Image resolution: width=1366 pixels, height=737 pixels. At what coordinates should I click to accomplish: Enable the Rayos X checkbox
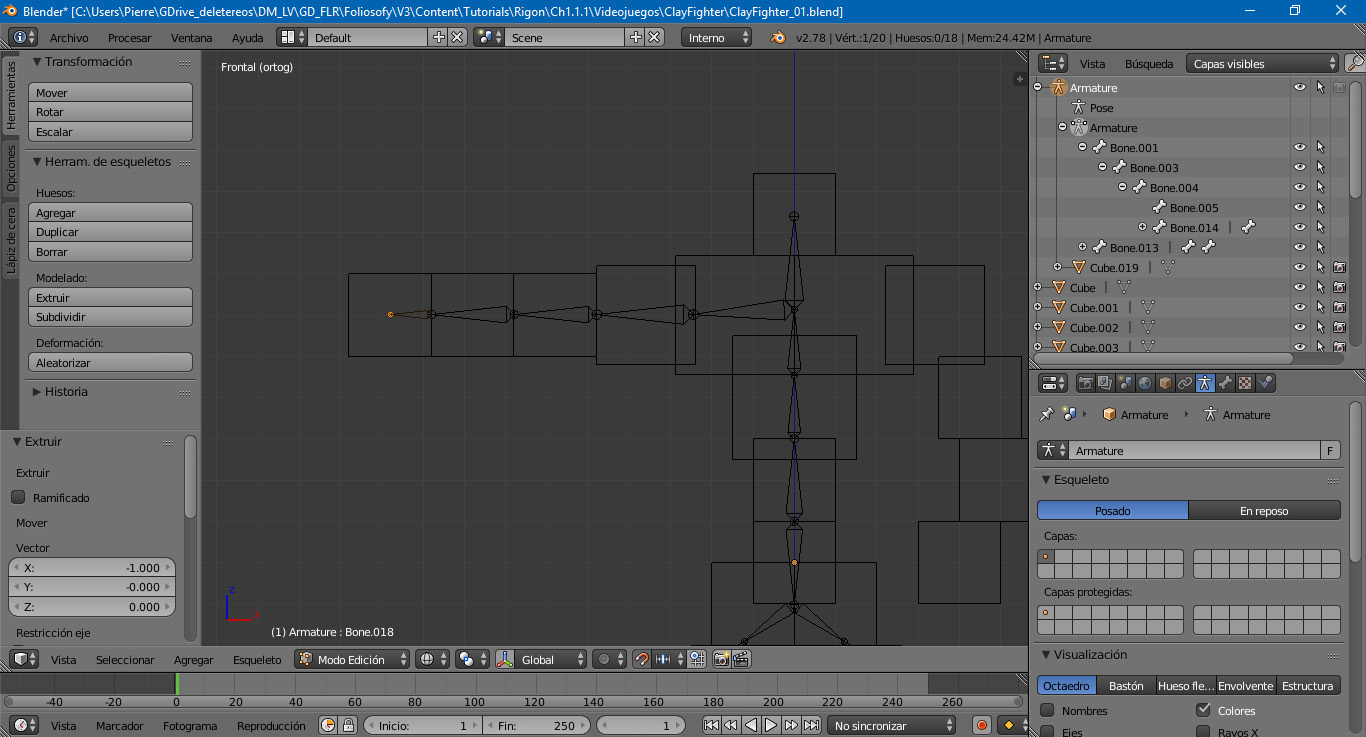(1203, 732)
